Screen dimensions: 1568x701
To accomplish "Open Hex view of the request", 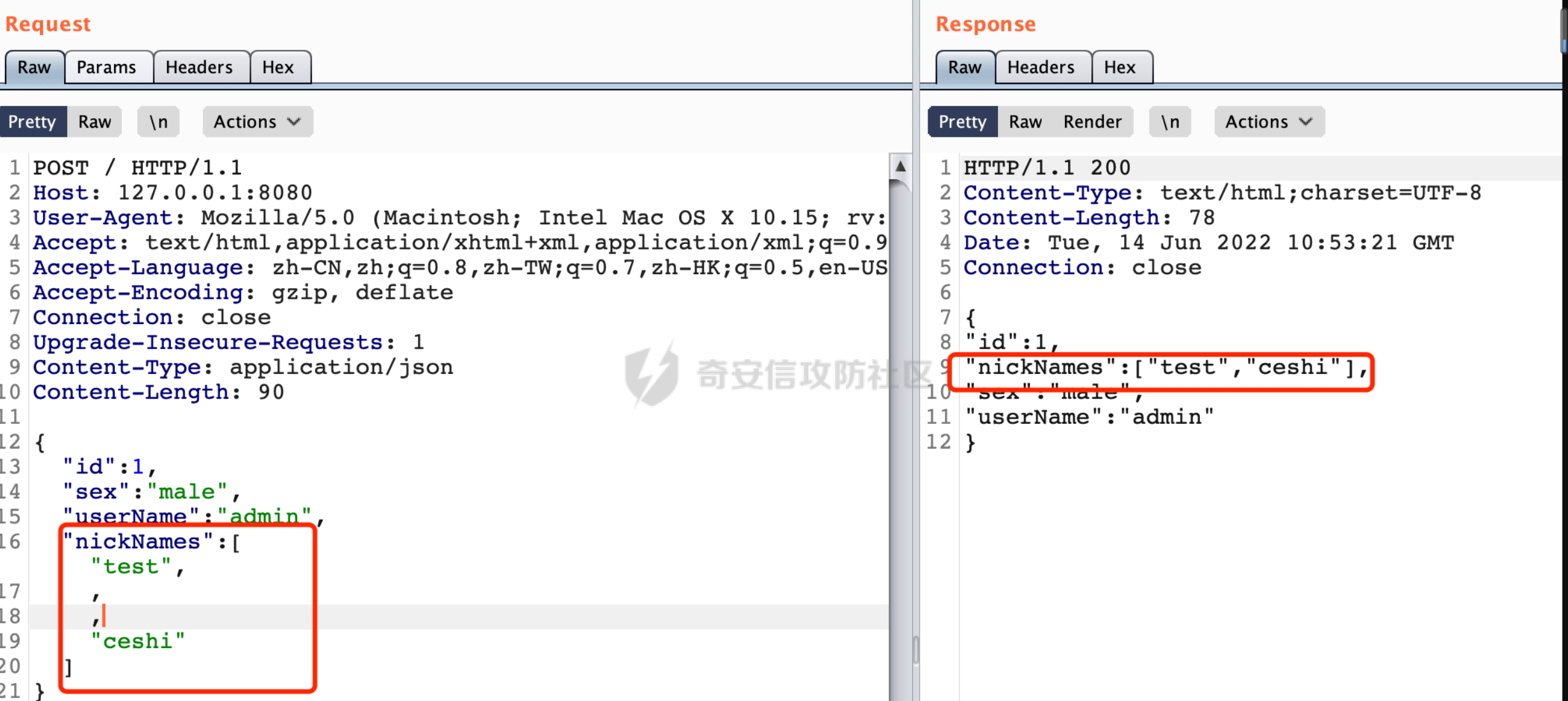I will point(279,67).
